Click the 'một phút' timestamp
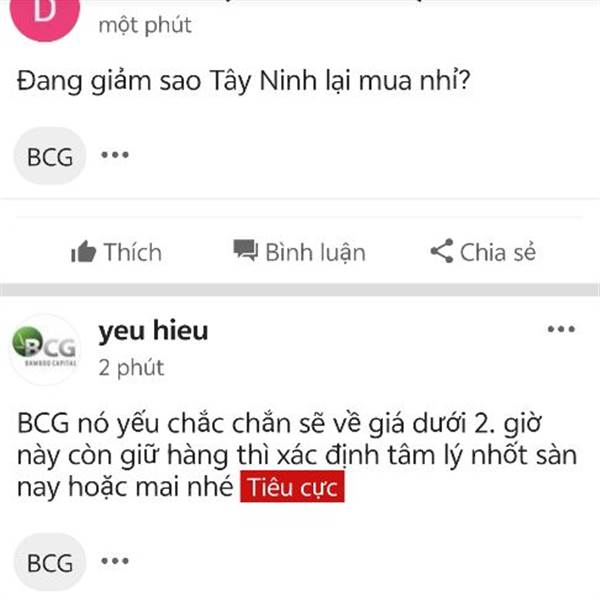This screenshot has height=600, width=600. coord(145,26)
